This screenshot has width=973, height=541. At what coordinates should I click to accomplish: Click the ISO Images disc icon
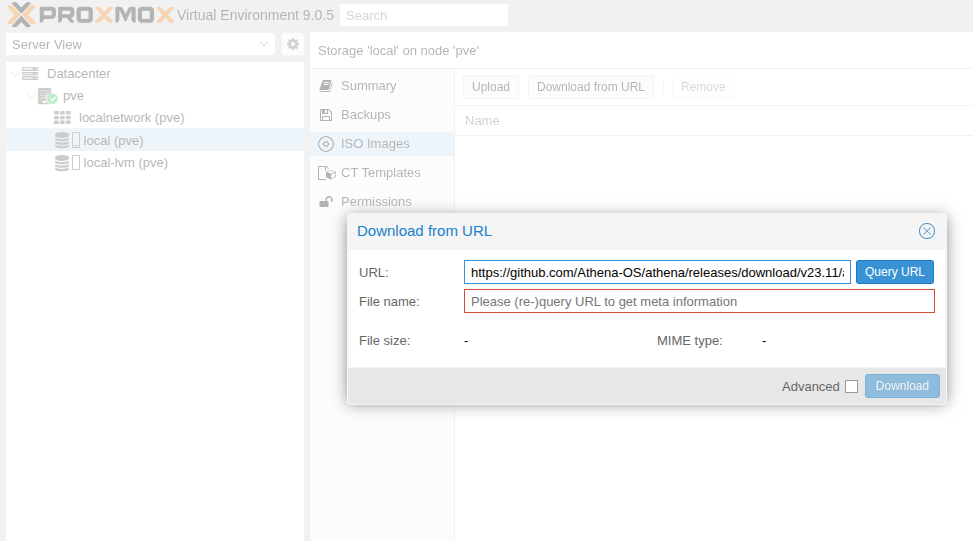click(326, 144)
